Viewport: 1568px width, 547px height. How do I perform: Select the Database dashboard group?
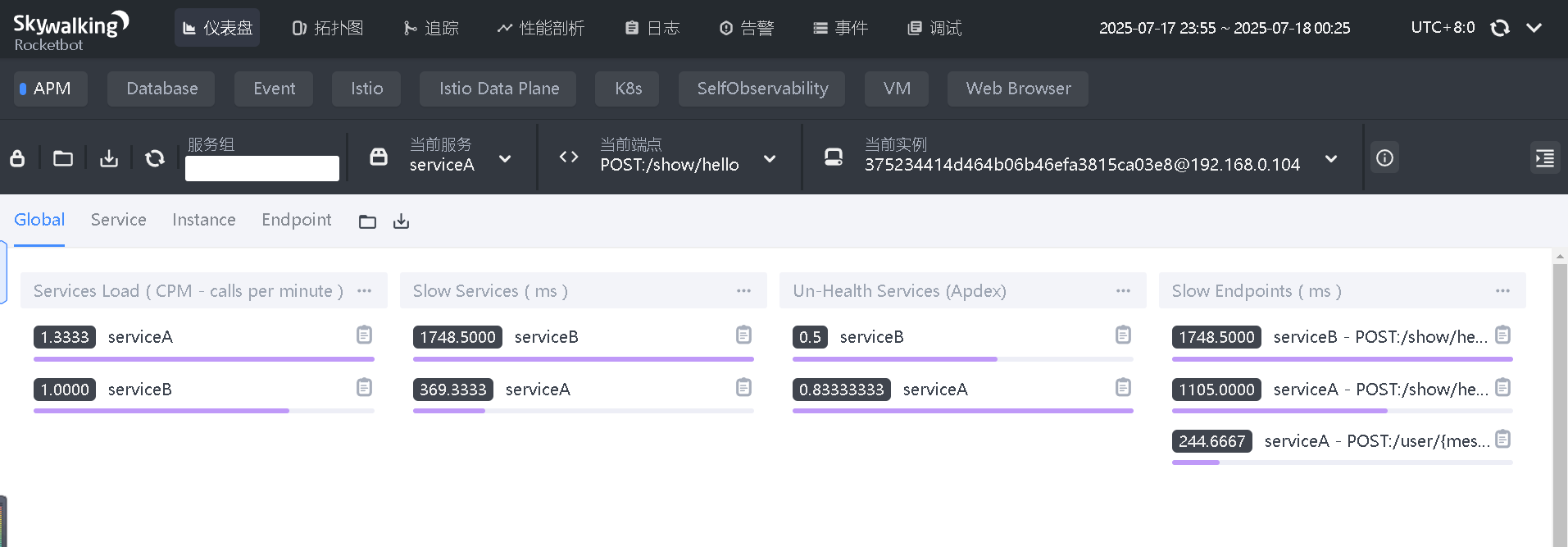[x=161, y=89]
